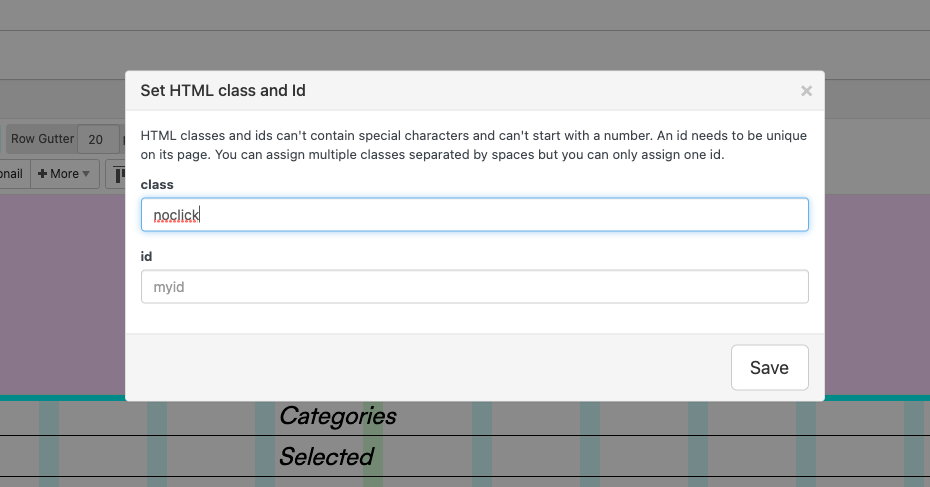Image resolution: width=930 pixels, height=487 pixels.
Task: Click the dropdown arrow beside More
Action: 87,174
